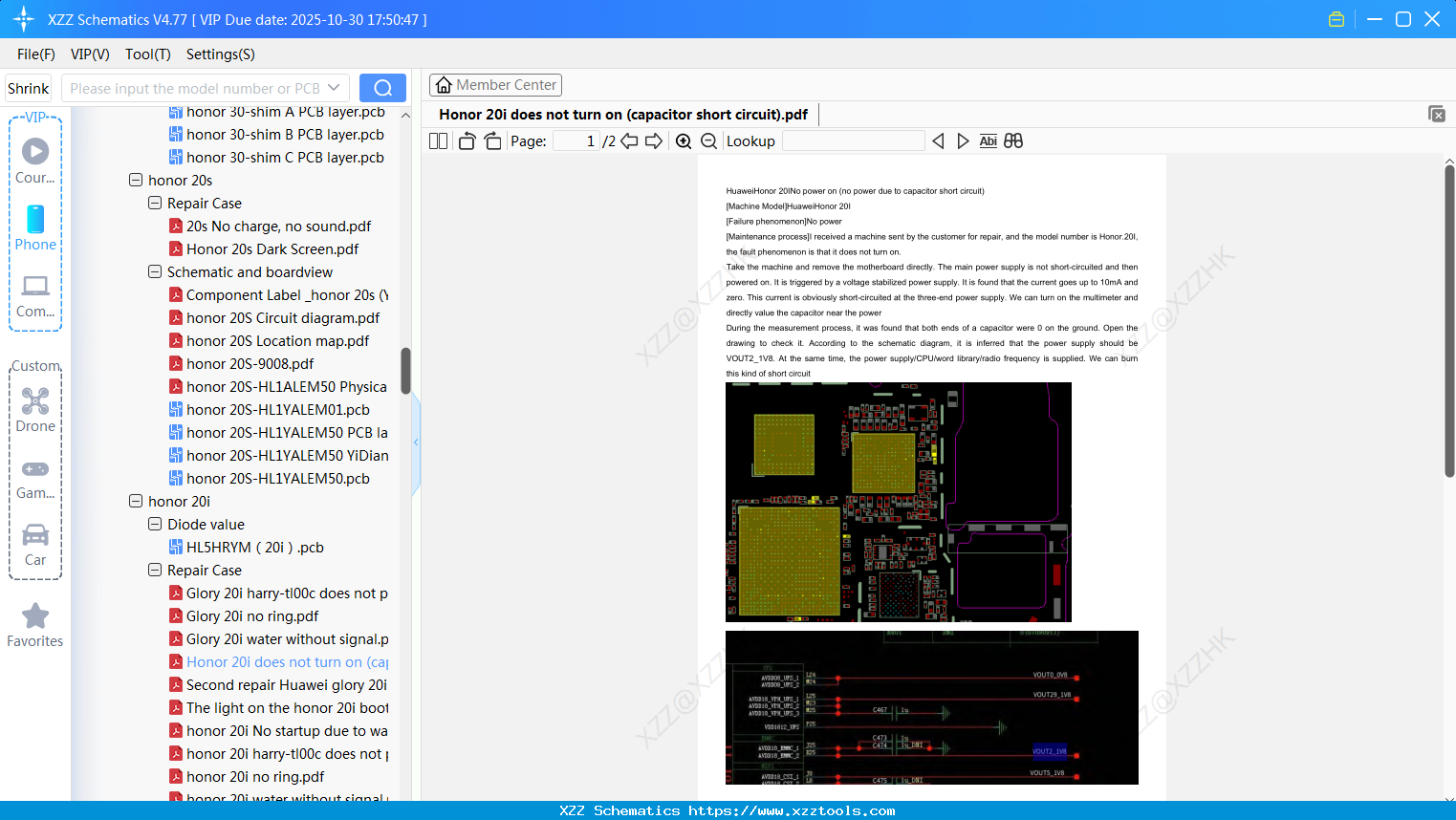
Task: Select the Car category icon
Action: (35, 545)
